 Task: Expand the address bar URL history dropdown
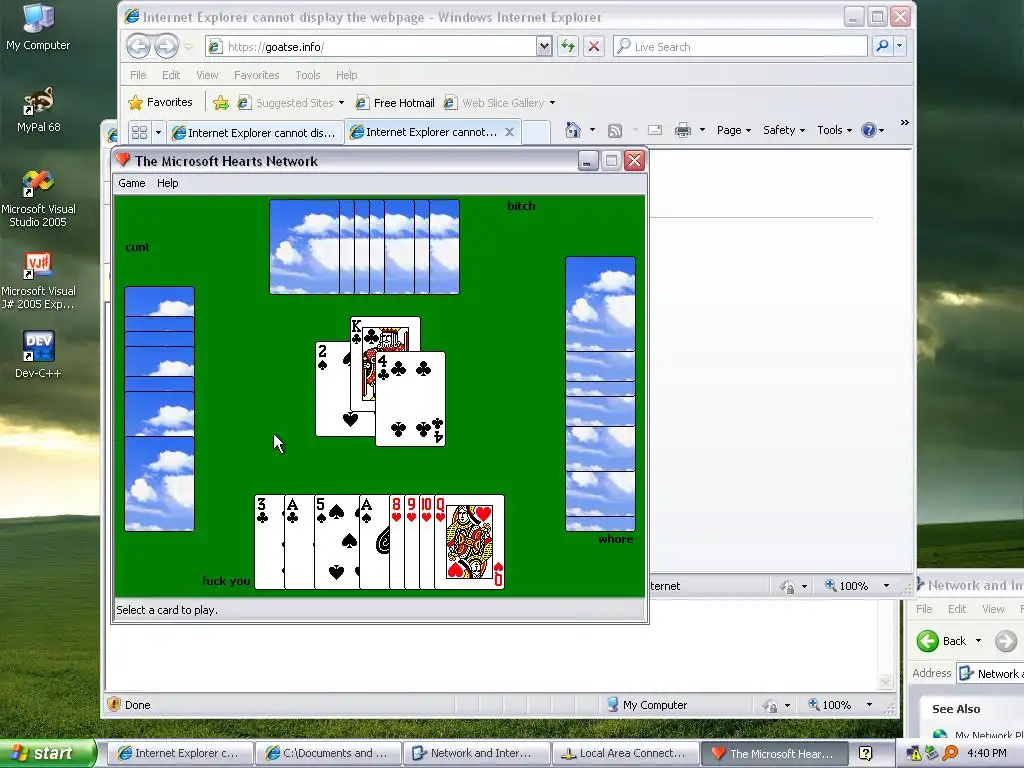544,46
